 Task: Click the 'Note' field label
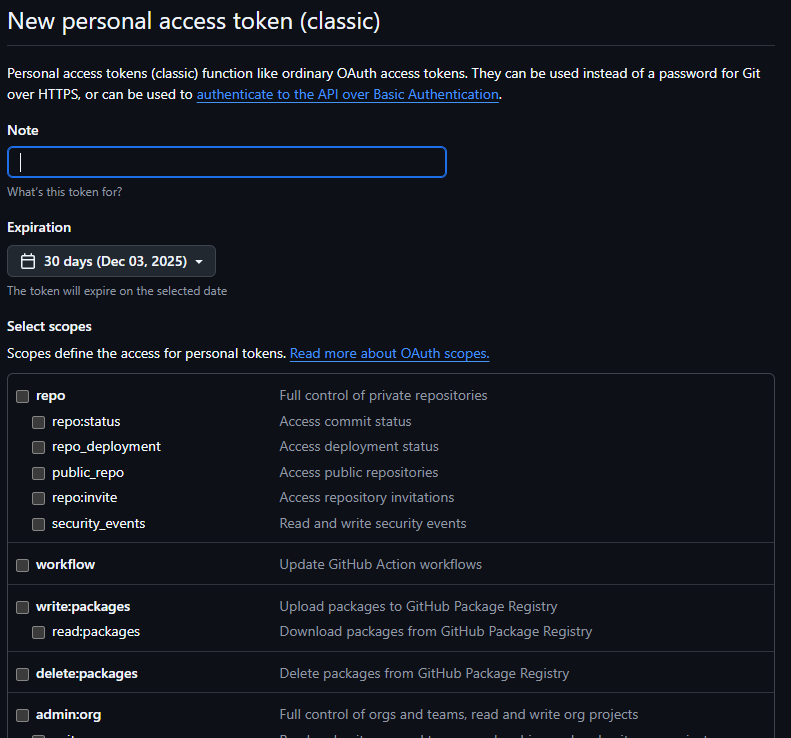click(23, 130)
